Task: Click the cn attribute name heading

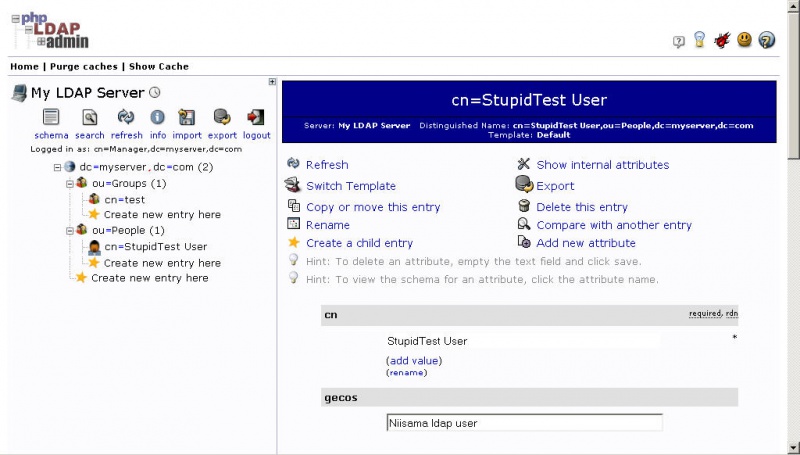Action: pos(331,315)
